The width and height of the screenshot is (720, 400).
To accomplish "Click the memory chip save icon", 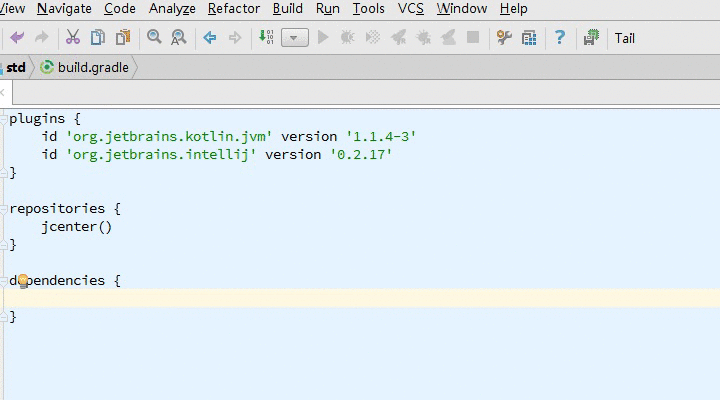I will [x=591, y=37].
